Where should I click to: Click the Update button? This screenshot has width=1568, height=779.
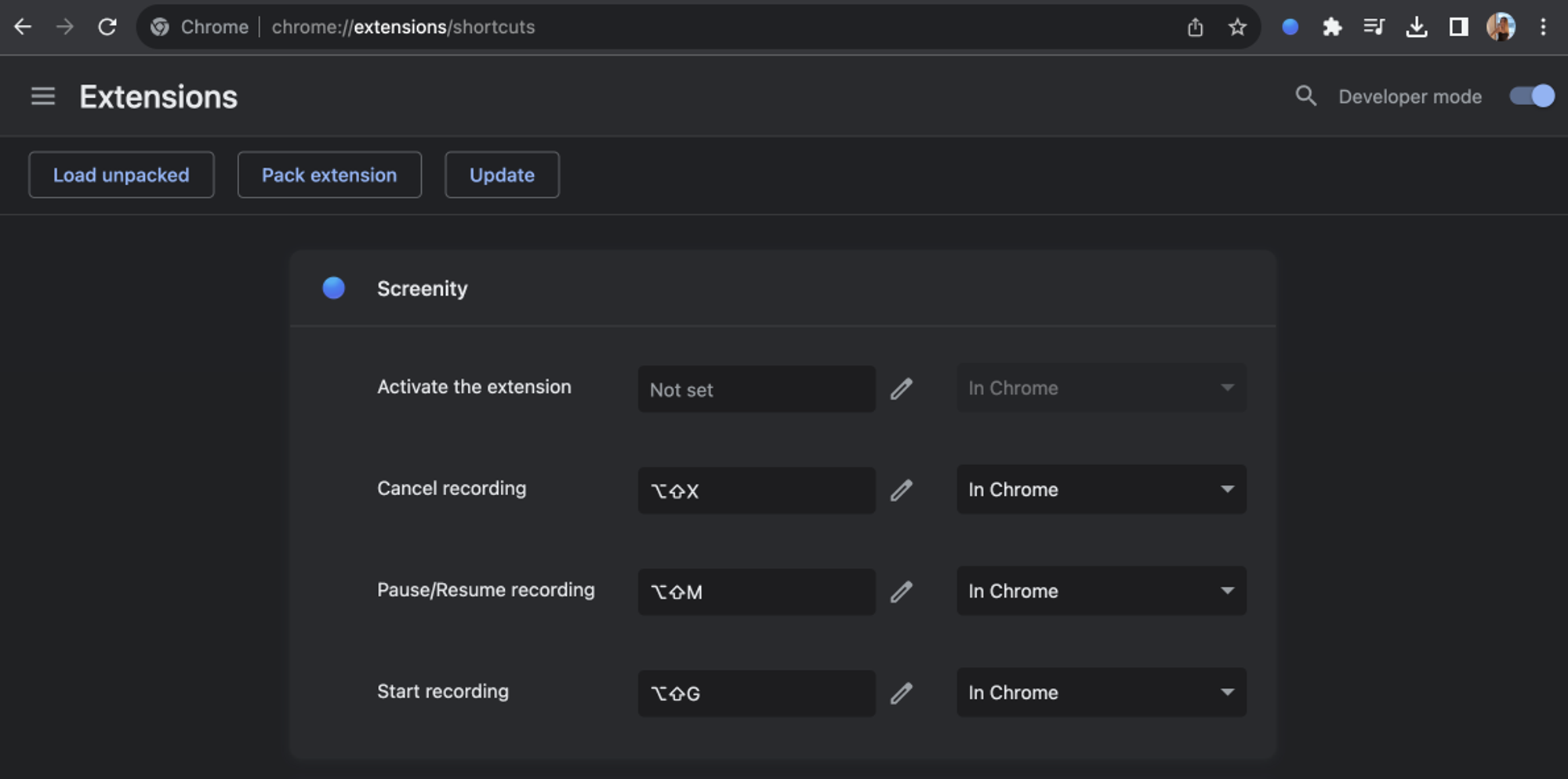502,175
